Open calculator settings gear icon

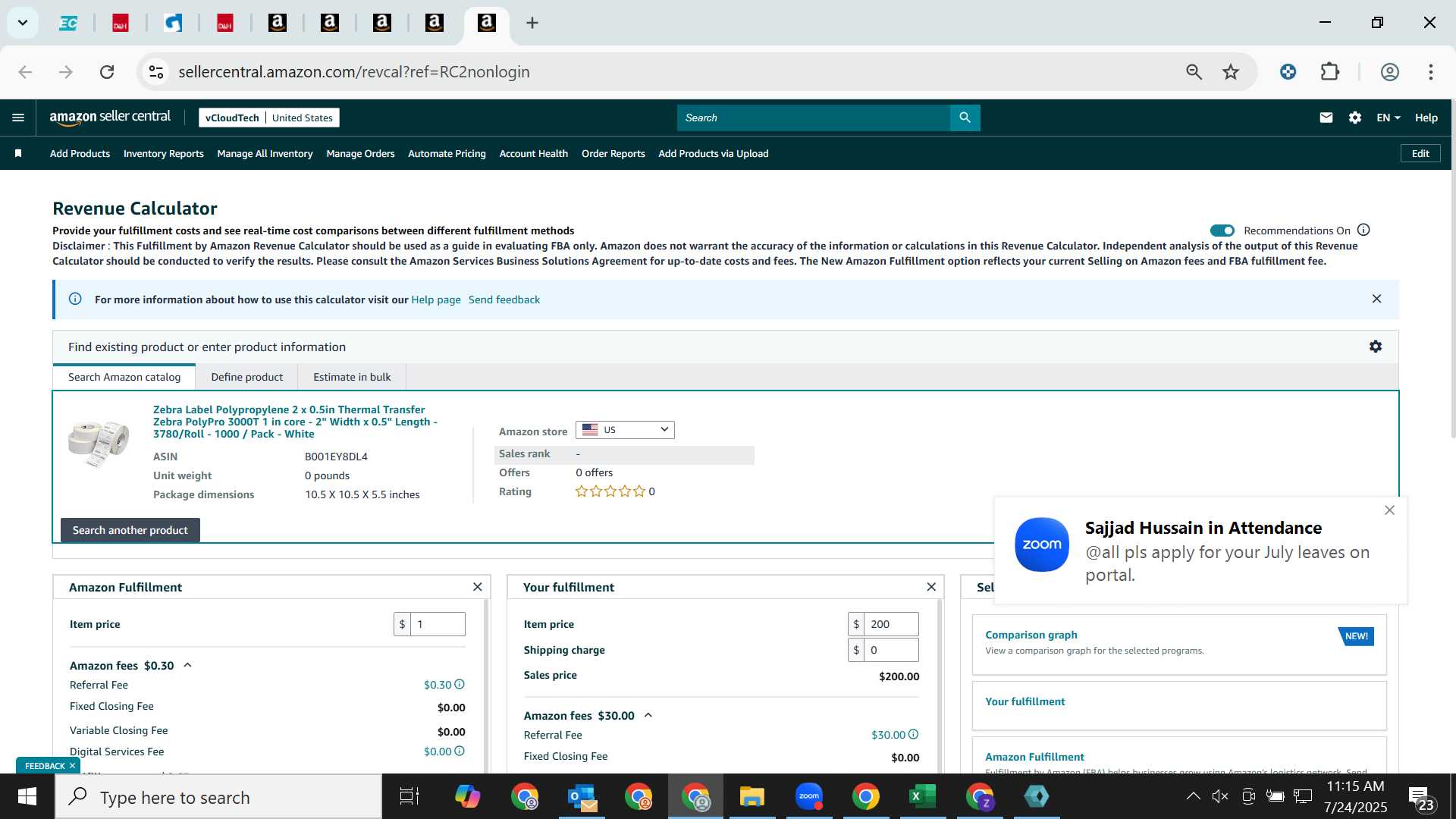(x=1375, y=347)
